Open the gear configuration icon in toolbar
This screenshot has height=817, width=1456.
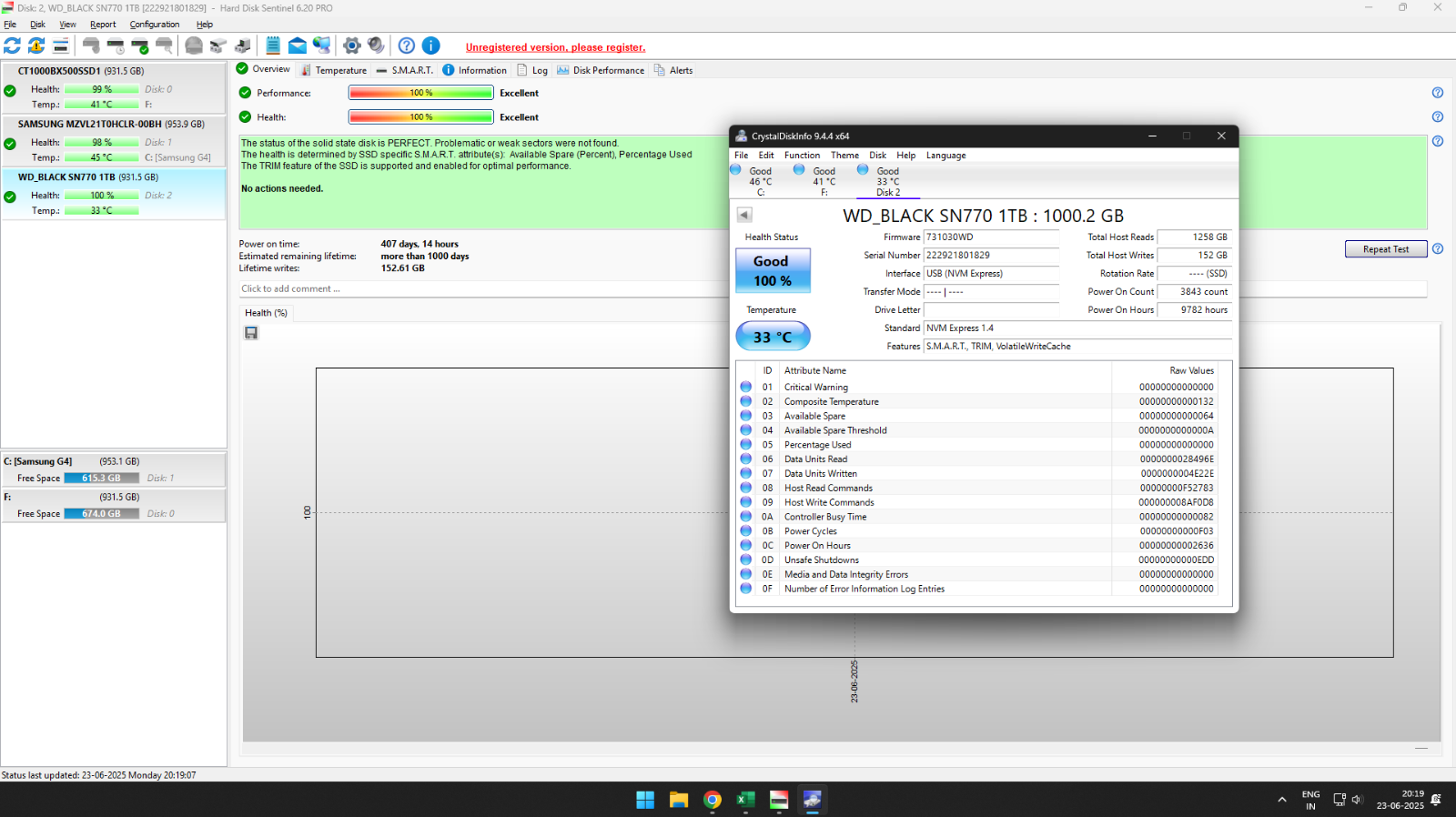[x=352, y=45]
